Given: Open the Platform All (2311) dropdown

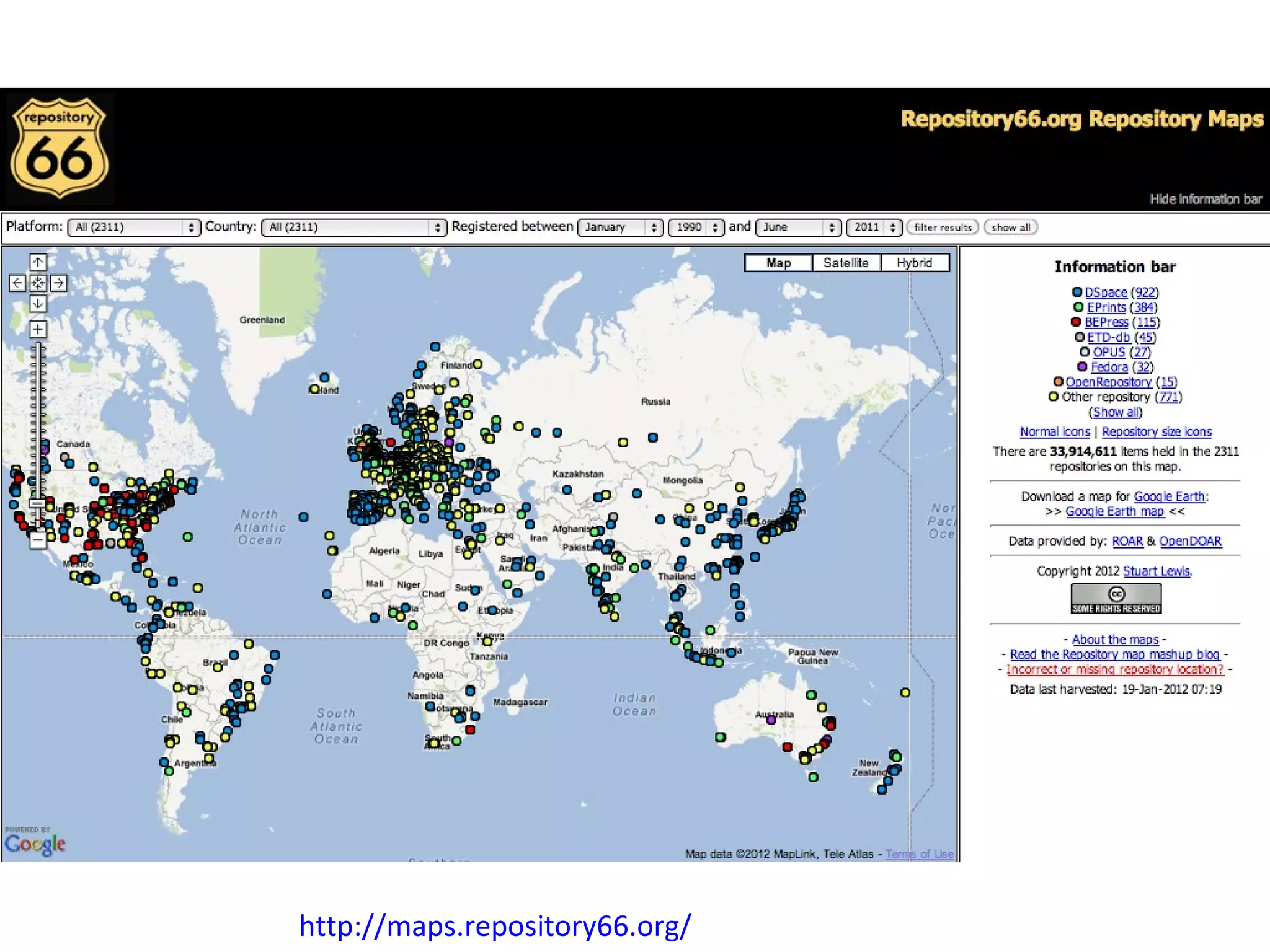Looking at the screenshot, I should tap(133, 227).
